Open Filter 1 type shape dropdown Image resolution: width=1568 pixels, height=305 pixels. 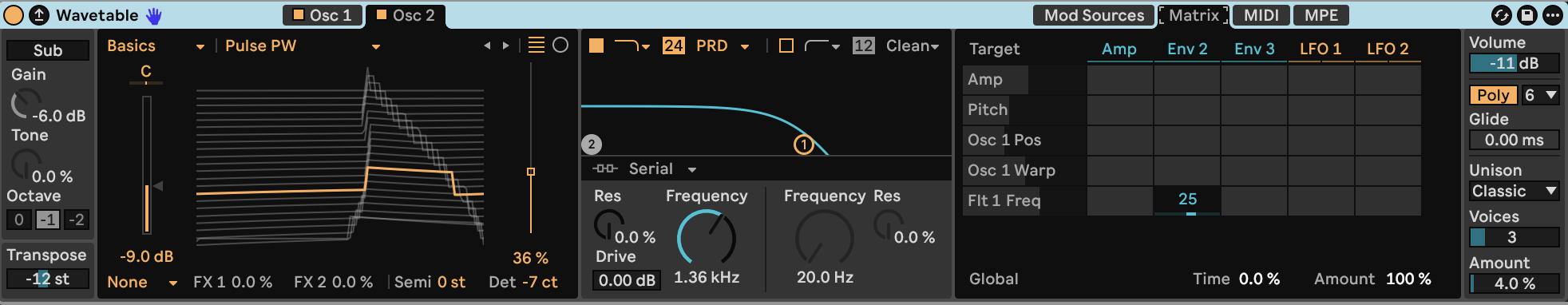click(632, 46)
